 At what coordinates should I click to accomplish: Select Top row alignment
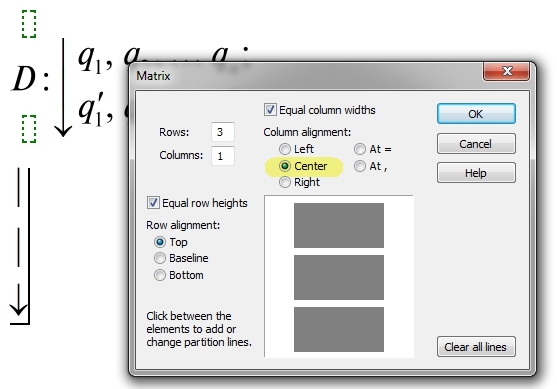[160, 242]
